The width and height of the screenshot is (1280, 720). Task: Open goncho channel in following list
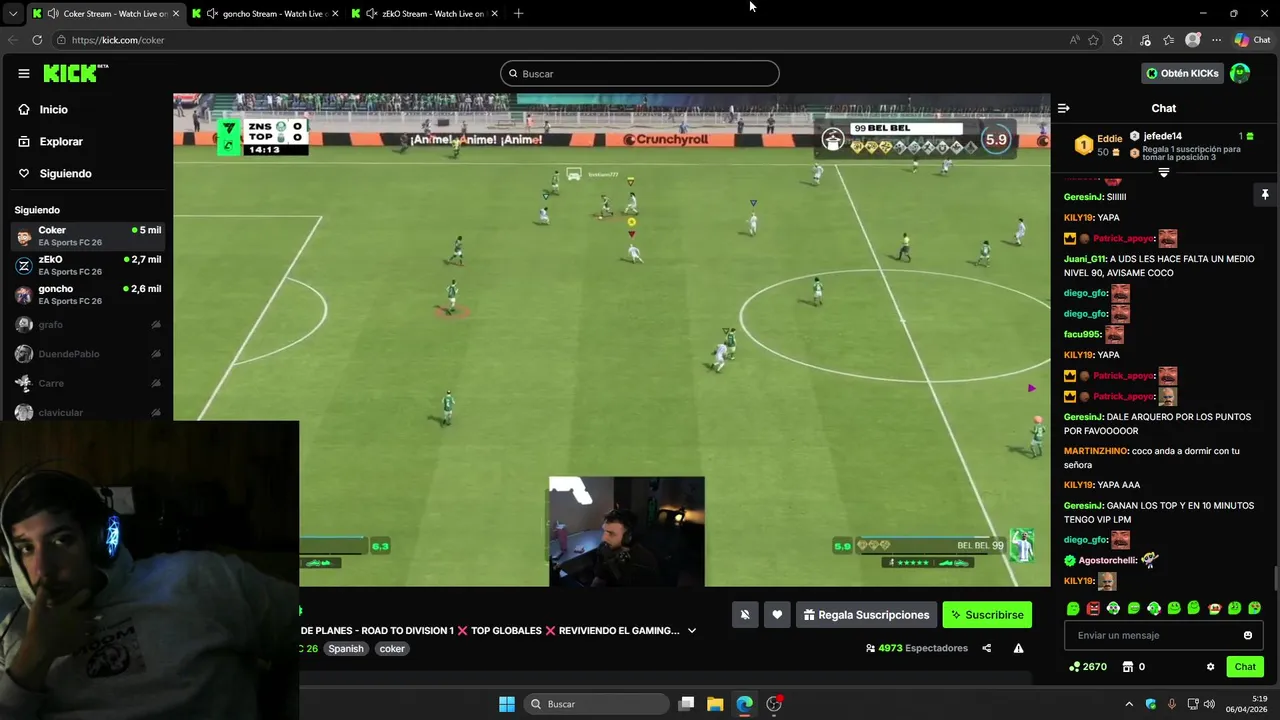[x=89, y=295]
